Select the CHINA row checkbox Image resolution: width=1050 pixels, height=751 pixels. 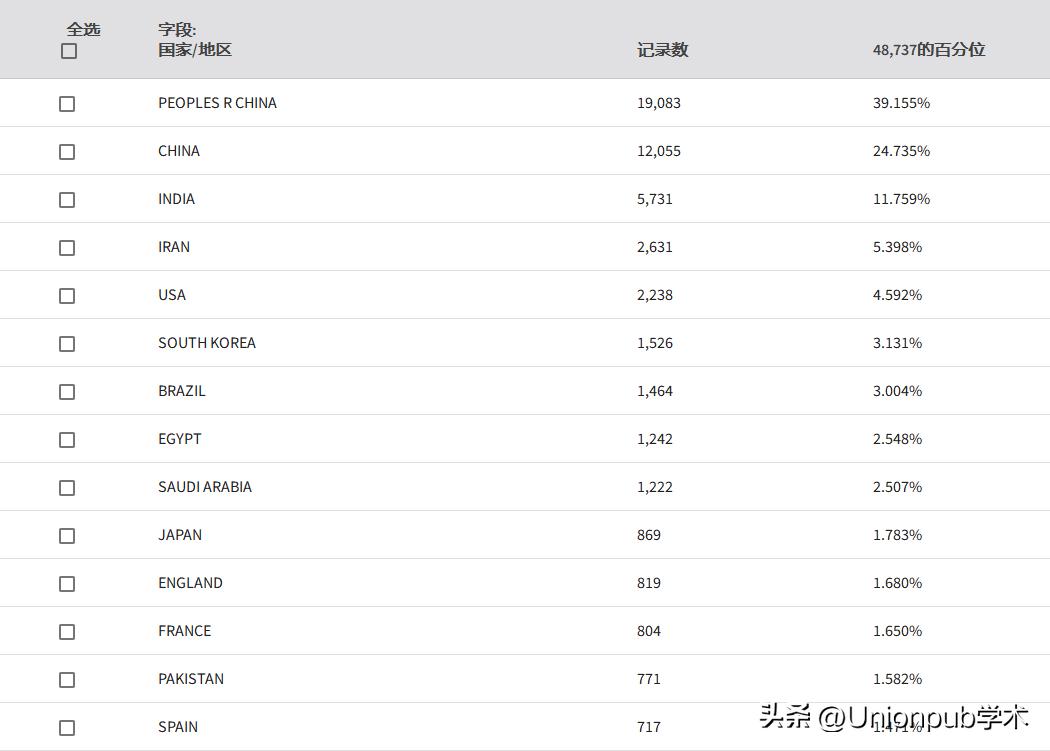67,152
